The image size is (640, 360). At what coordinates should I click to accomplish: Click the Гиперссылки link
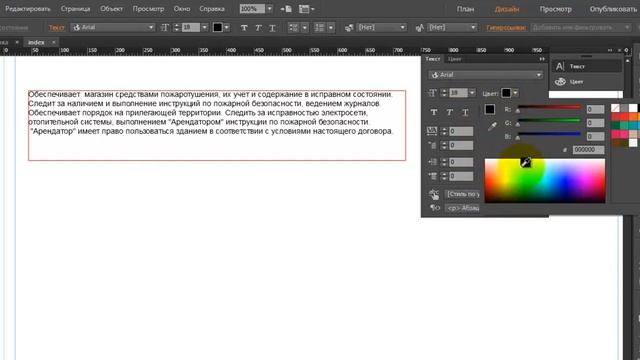(x=506, y=28)
